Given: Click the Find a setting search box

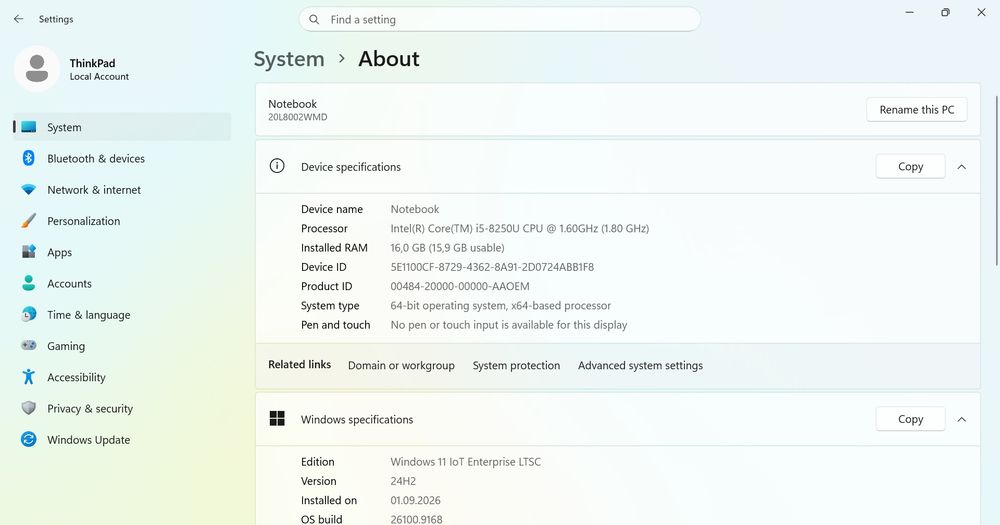Looking at the screenshot, I should point(499,19).
